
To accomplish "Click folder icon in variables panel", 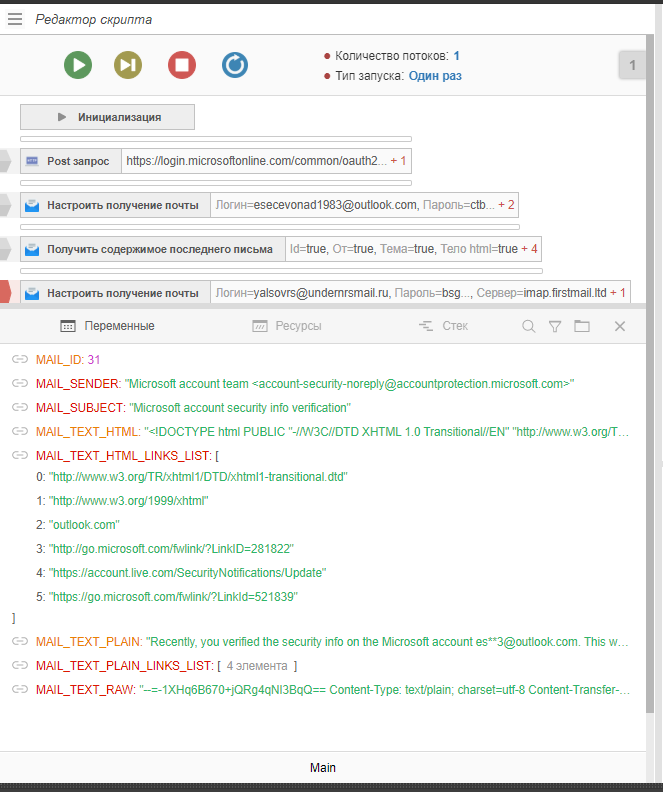I will [x=582, y=326].
